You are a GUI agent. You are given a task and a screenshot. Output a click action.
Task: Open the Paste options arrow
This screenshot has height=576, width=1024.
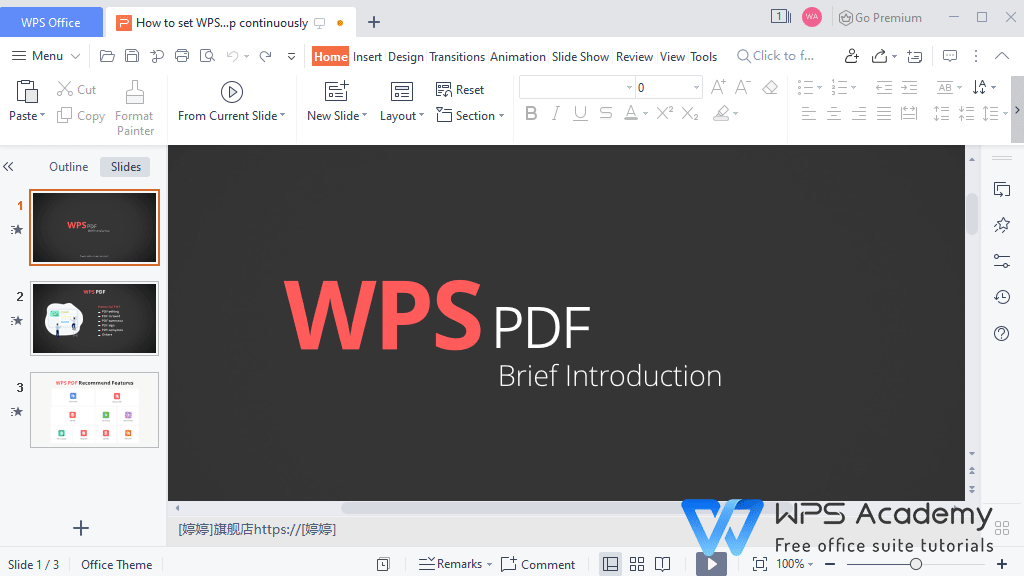click(42, 116)
